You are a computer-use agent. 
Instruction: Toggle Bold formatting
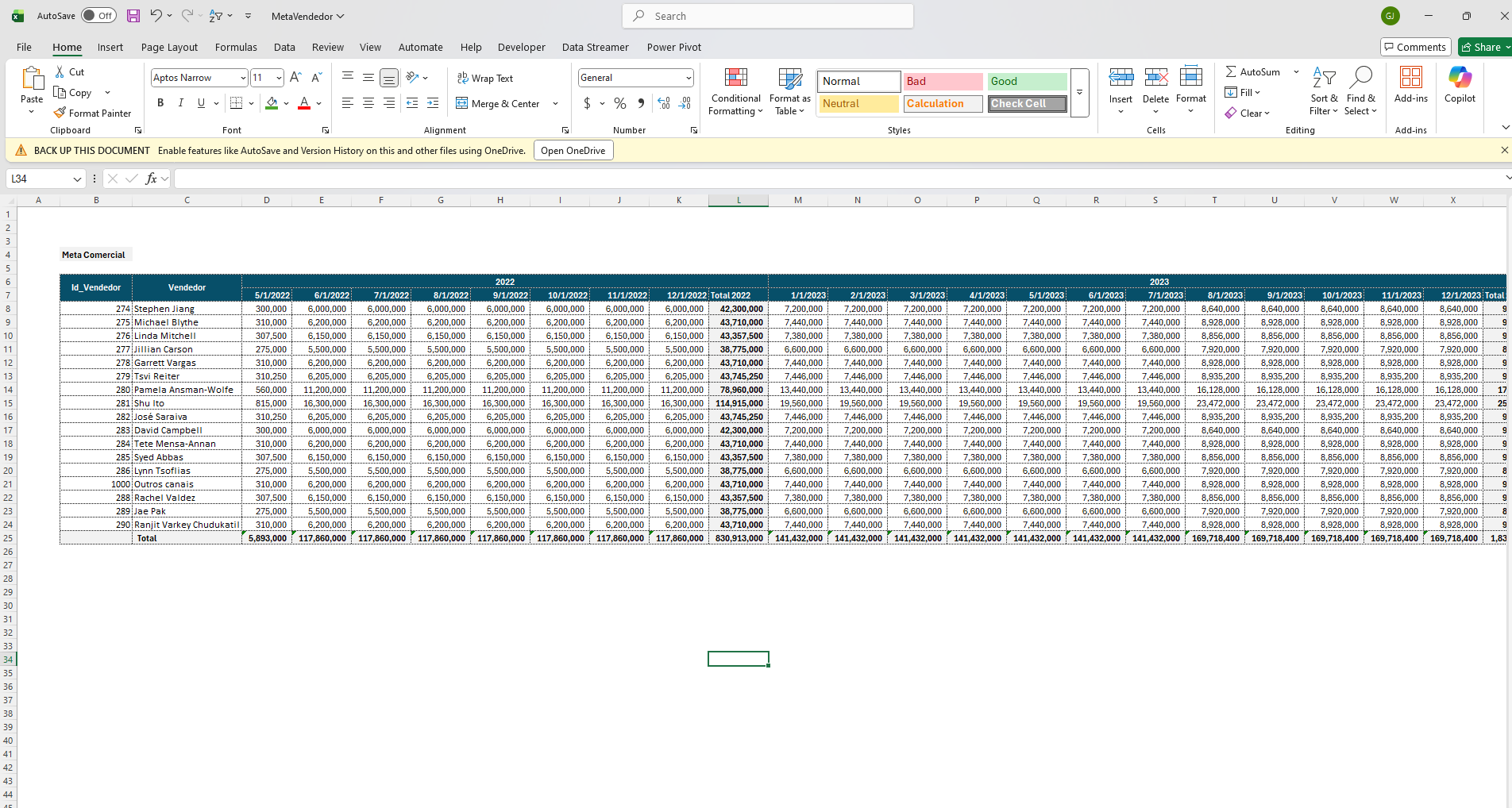[160, 103]
